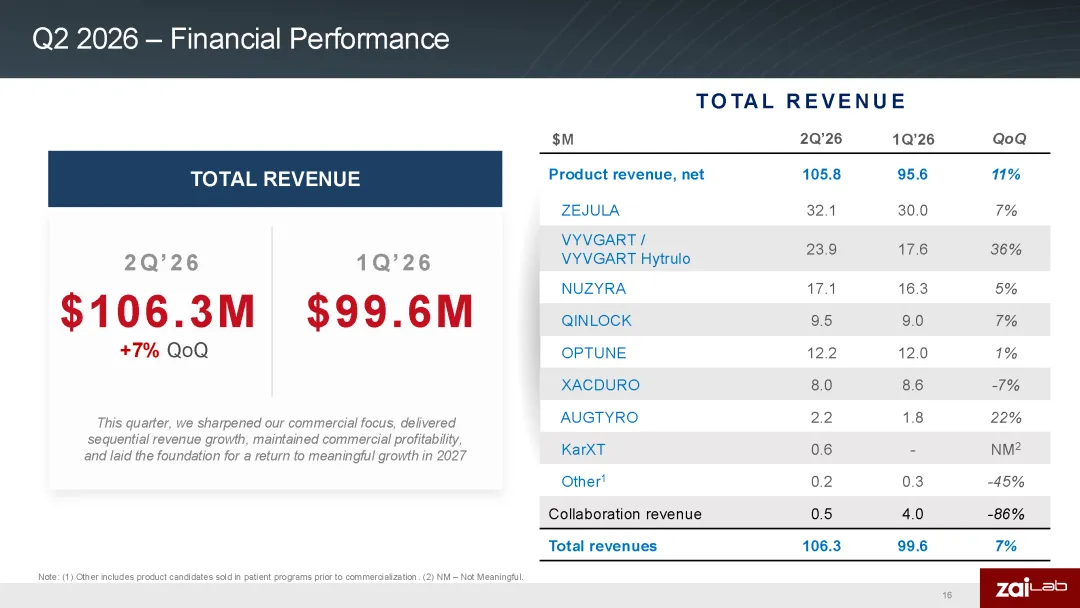
Task: Click the AUGTYRO row label
Action: pos(599,417)
